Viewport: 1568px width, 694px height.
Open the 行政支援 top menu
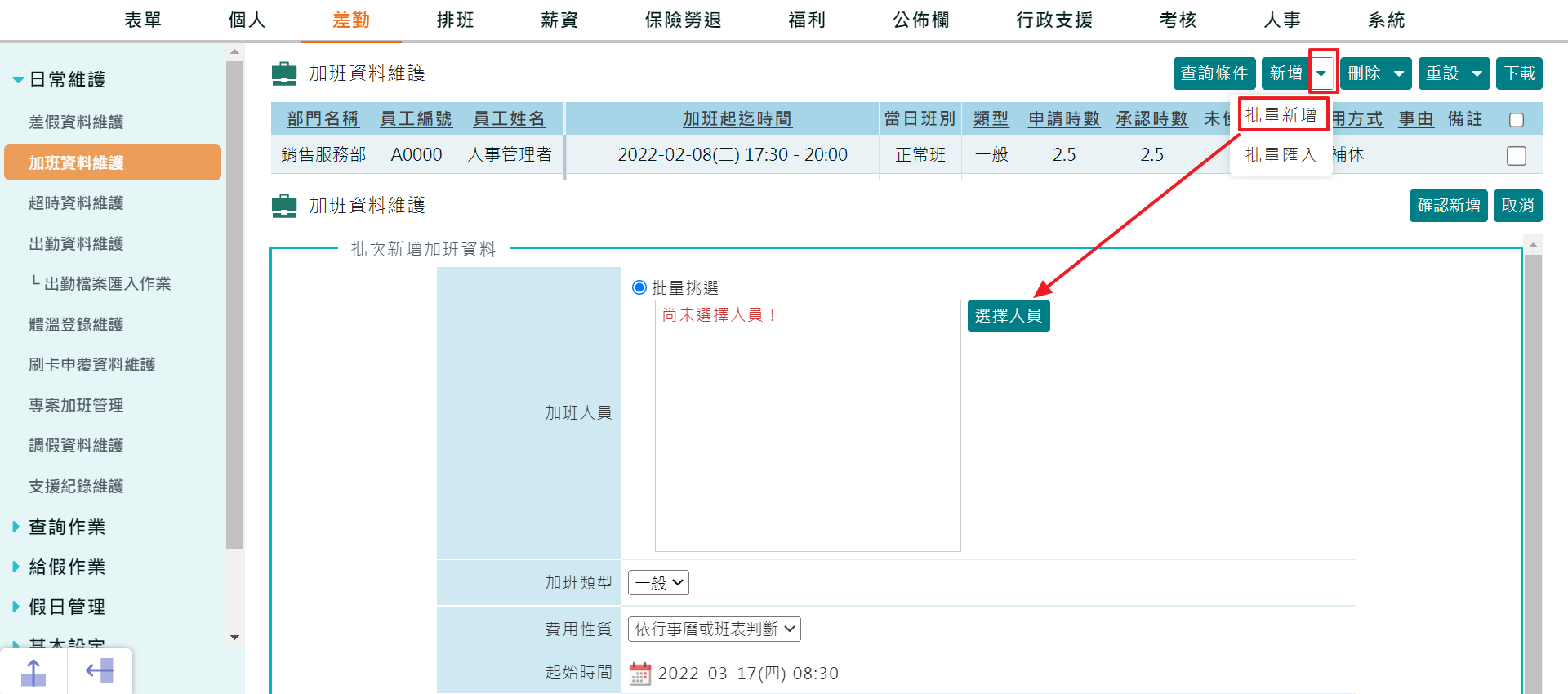(1054, 20)
